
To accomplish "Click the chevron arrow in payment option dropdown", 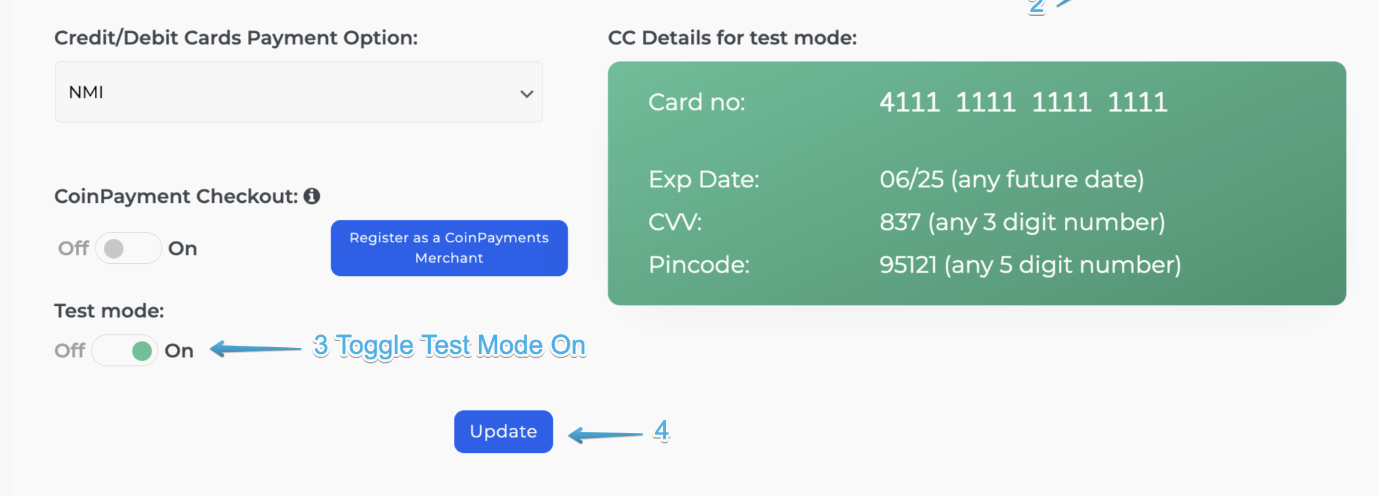I will point(526,93).
